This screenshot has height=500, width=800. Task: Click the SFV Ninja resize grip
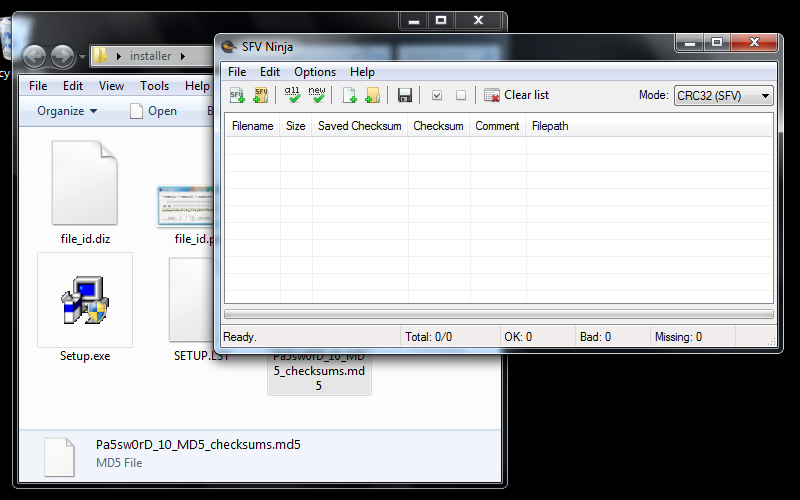coord(771,341)
